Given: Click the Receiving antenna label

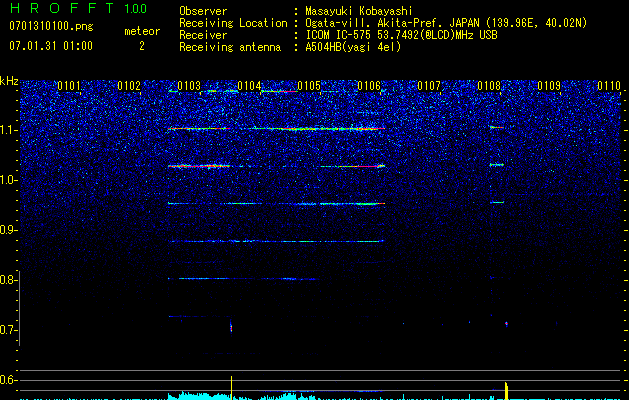Looking at the screenshot, I should point(230,47).
